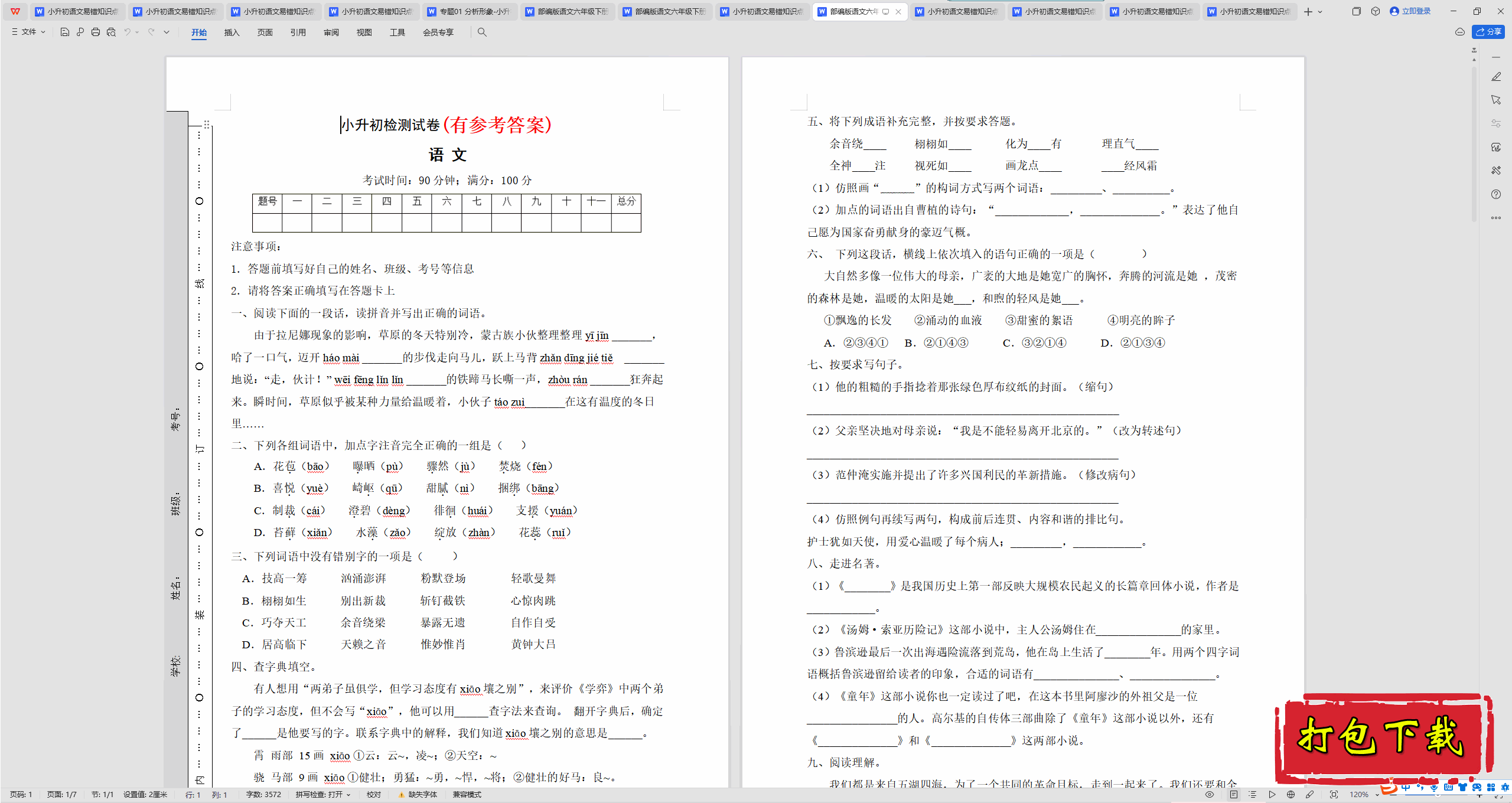Click the Sogou IME microphone icon
This screenshot has height=803, width=1512.
[1434, 788]
